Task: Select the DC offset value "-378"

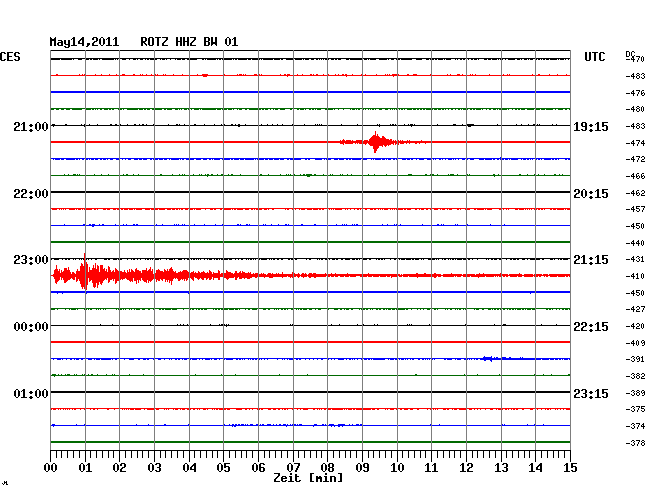Action: click(x=635, y=443)
